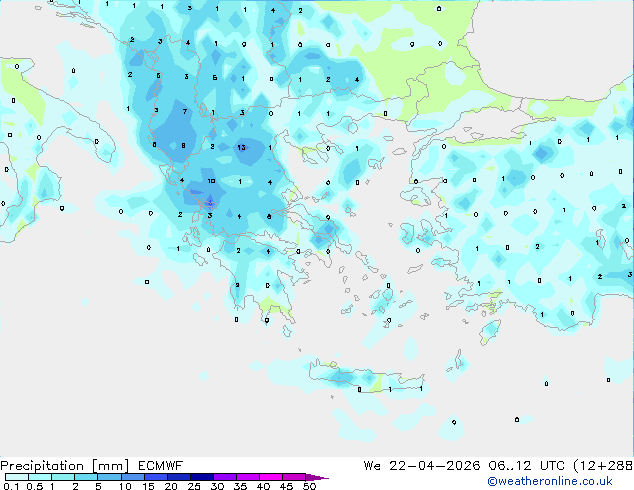Image resolution: width=634 pixels, height=490 pixels.
Task: Select the bright magenta swatch between 40 and 45
Action: tap(271, 477)
